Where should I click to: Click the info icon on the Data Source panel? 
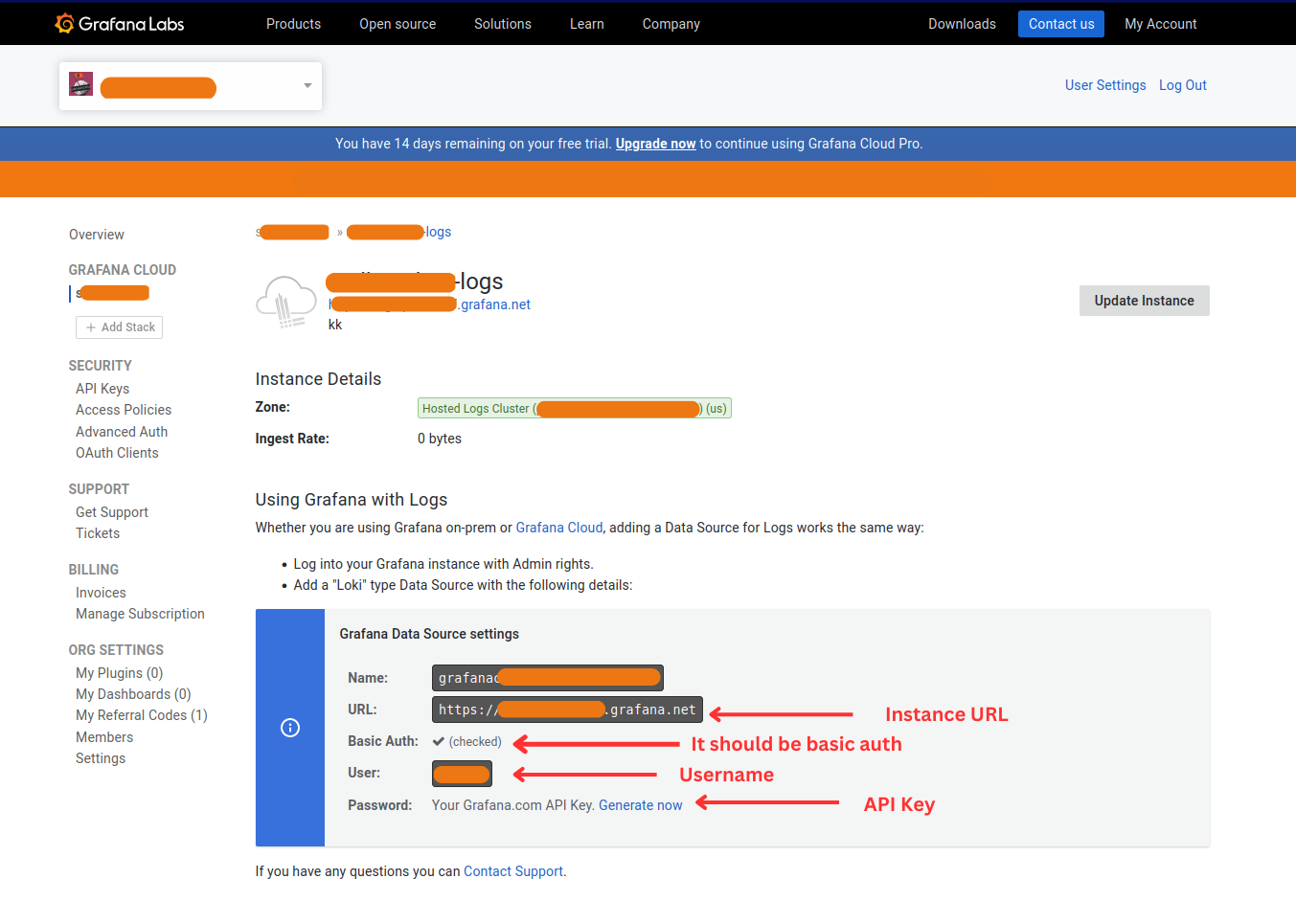(289, 728)
